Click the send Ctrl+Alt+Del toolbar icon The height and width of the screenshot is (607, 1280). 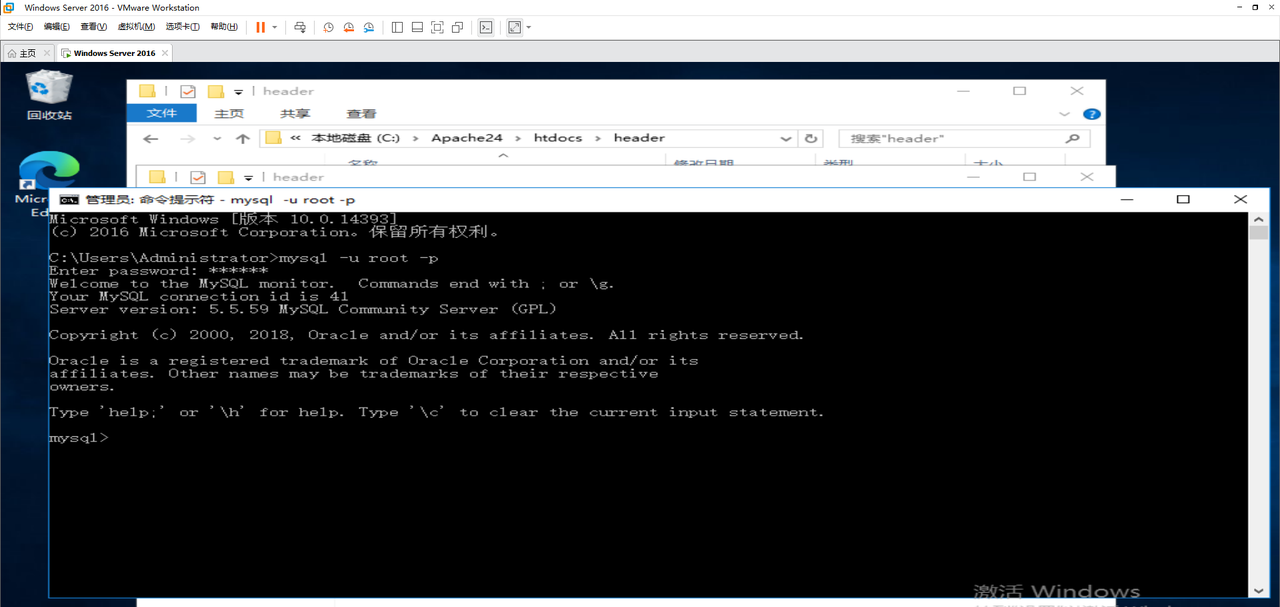pyautogui.click(x=299, y=27)
